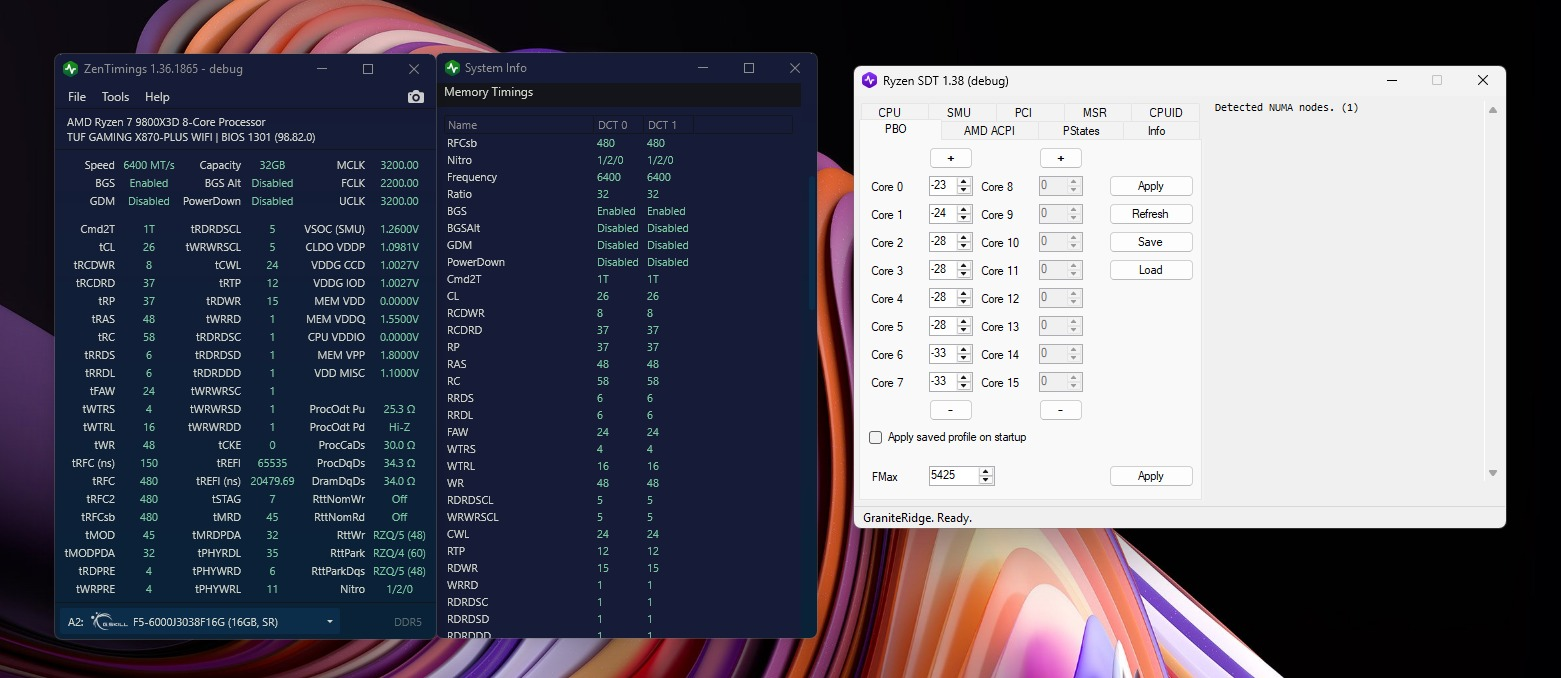Click the System Info vertical scrollbar
The width and height of the screenshot is (1561, 678).
811,245
